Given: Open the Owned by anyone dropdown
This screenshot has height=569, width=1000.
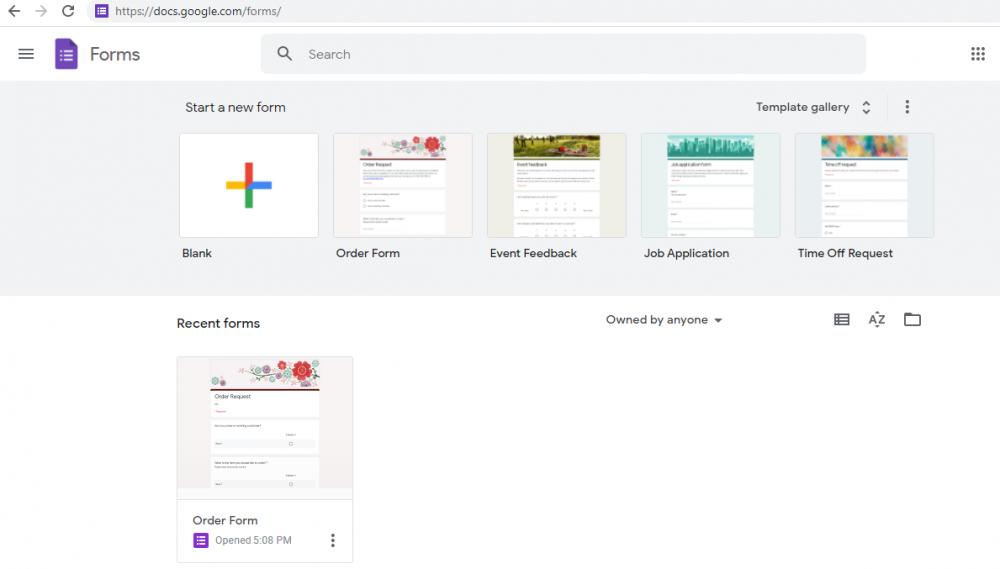Looking at the screenshot, I should pyautogui.click(x=664, y=320).
